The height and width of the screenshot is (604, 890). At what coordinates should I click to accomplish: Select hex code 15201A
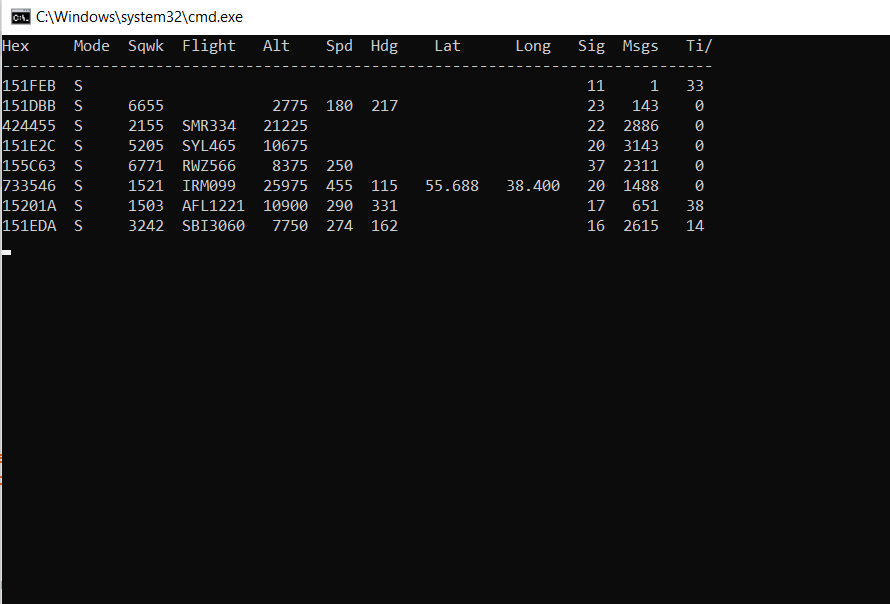(29, 205)
